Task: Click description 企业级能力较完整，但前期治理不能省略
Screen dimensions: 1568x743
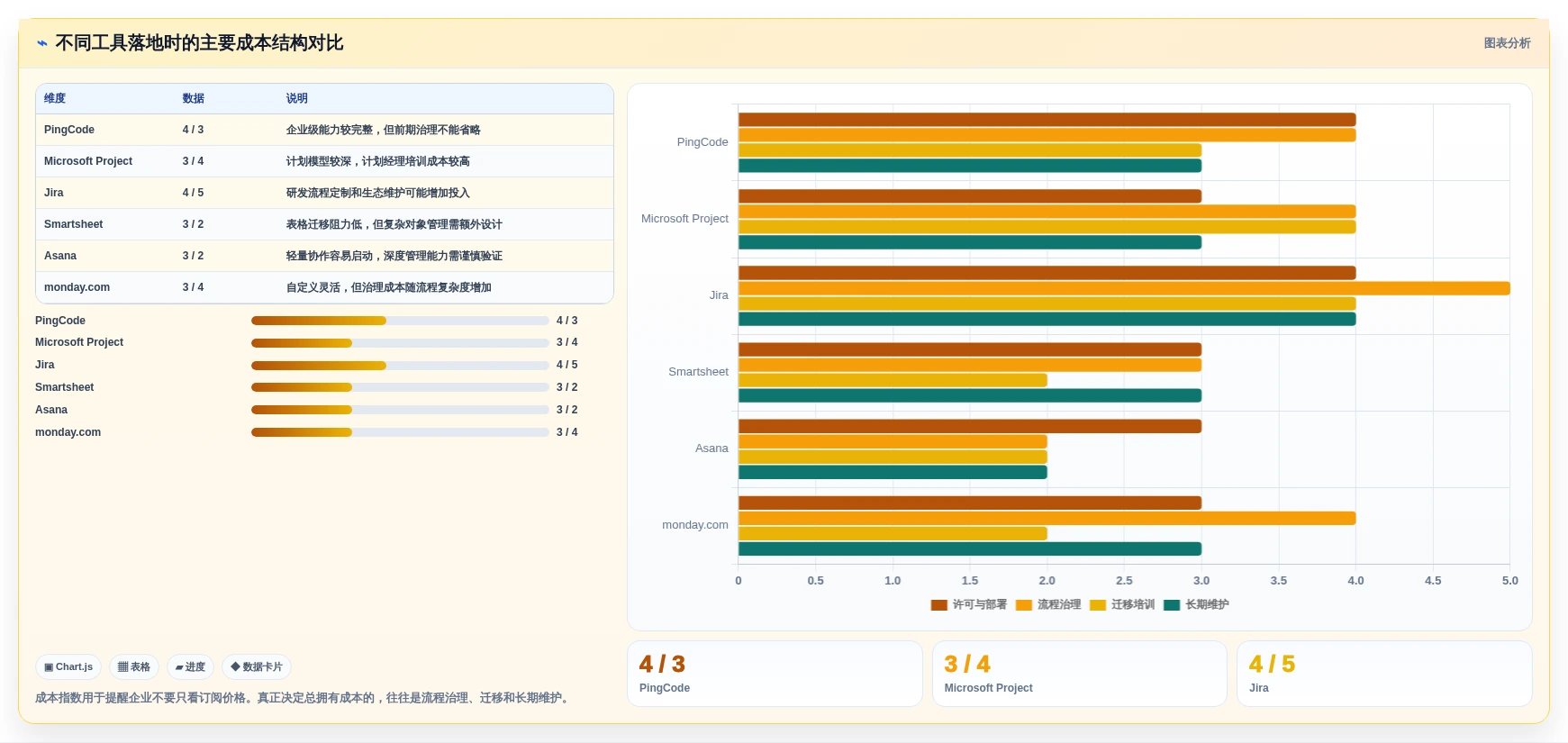Action: [x=384, y=130]
